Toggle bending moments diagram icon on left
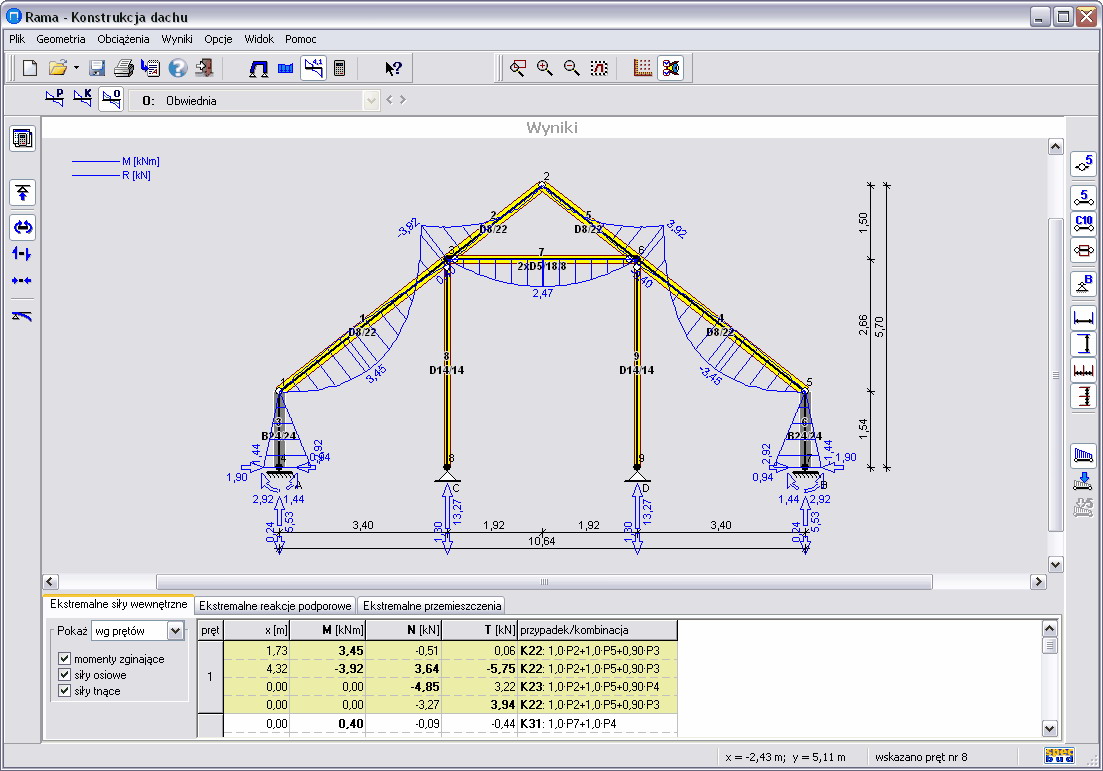The image size is (1103, 771). click(22, 227)
